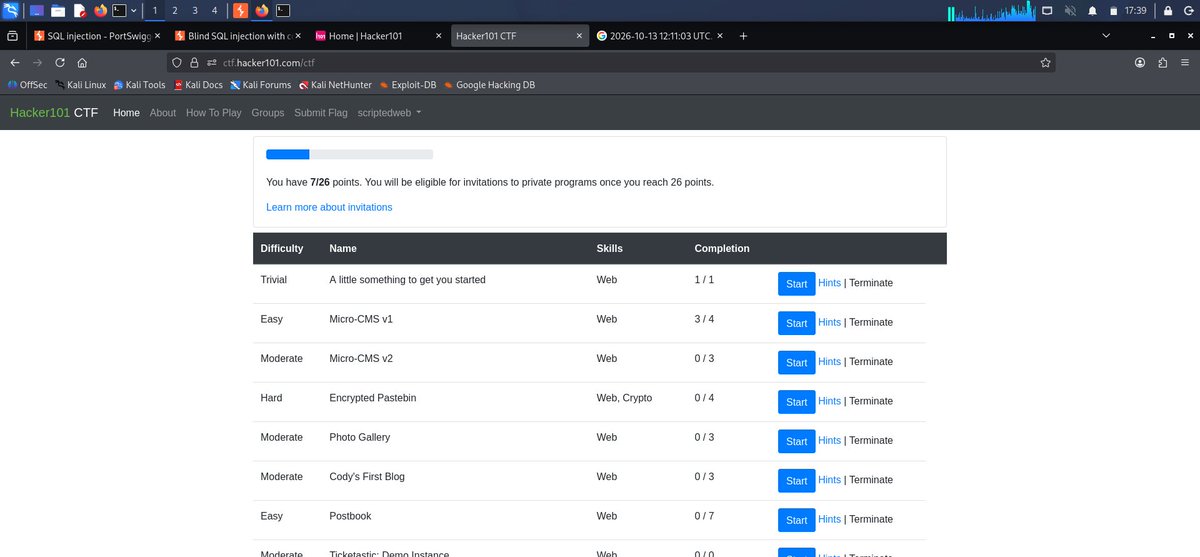Open the Google Hacking DB bookmark
1200x557 pixels.
[x=489, y=85]
